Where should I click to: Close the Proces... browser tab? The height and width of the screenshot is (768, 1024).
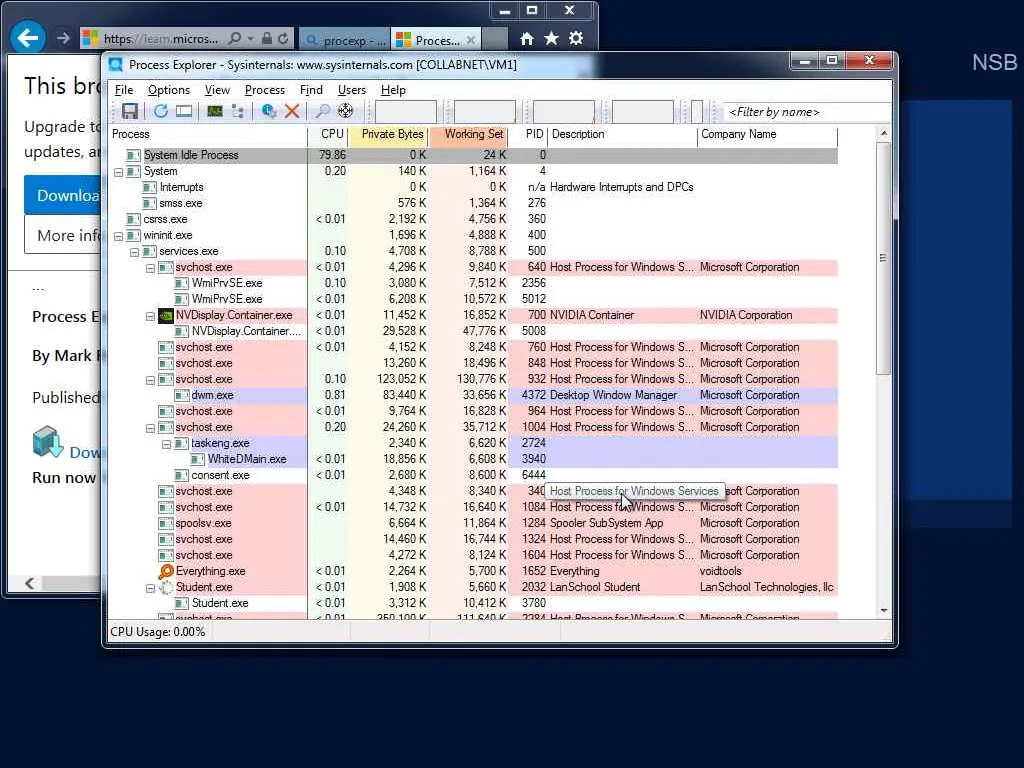click(471, 40)
